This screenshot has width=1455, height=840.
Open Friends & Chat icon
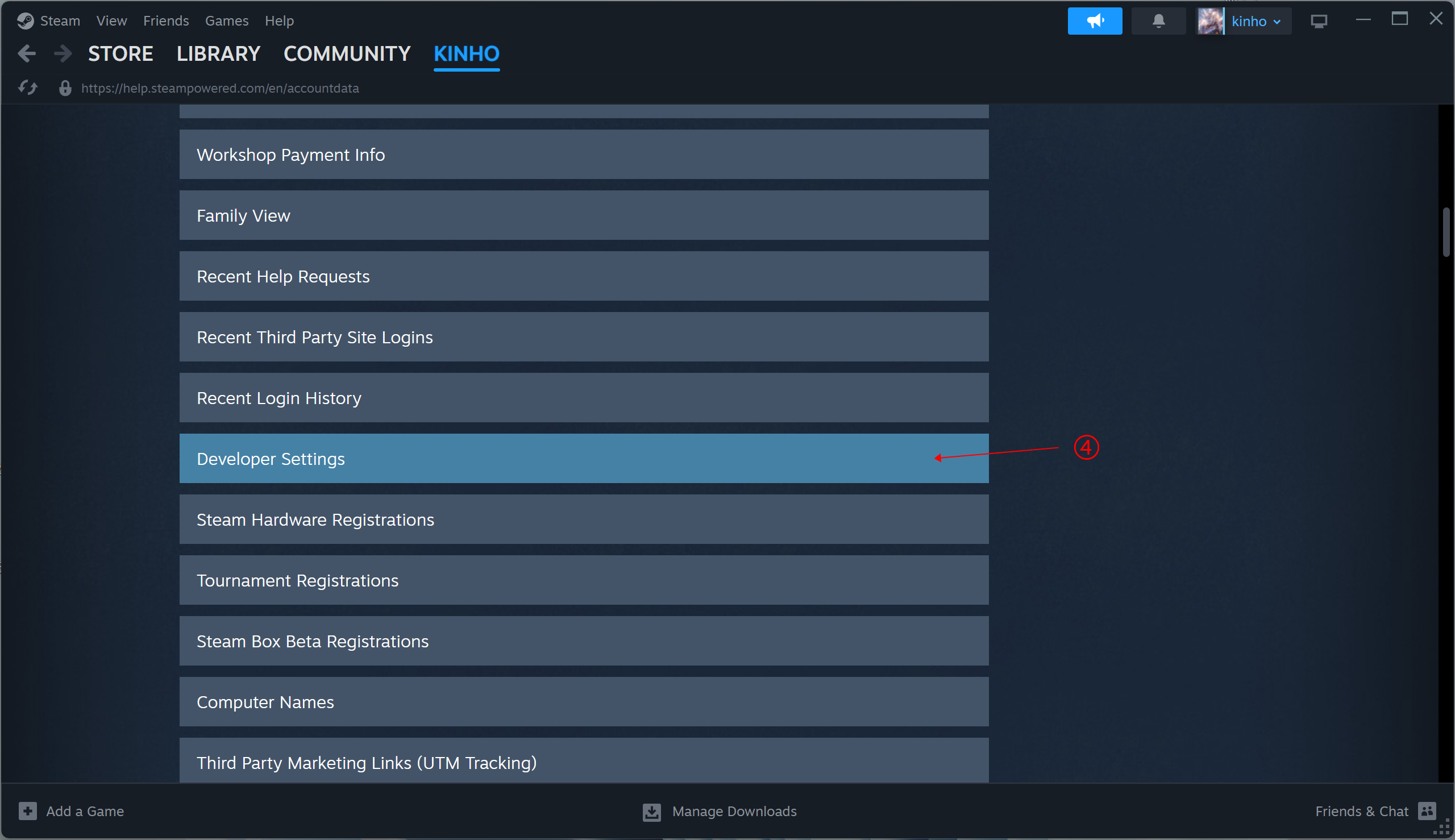point(1426,810)
